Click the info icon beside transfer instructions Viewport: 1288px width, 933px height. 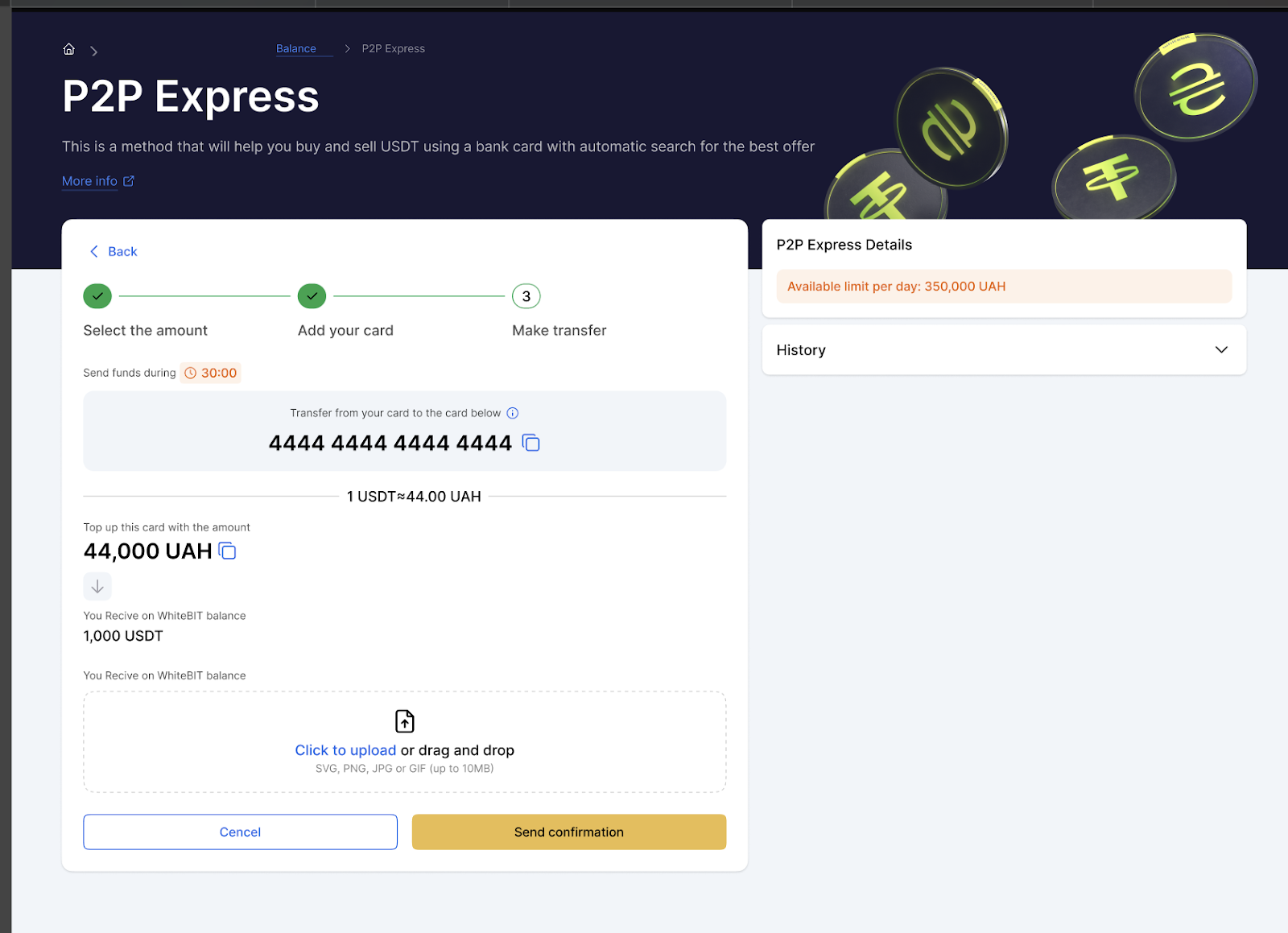tap(513, 413)
